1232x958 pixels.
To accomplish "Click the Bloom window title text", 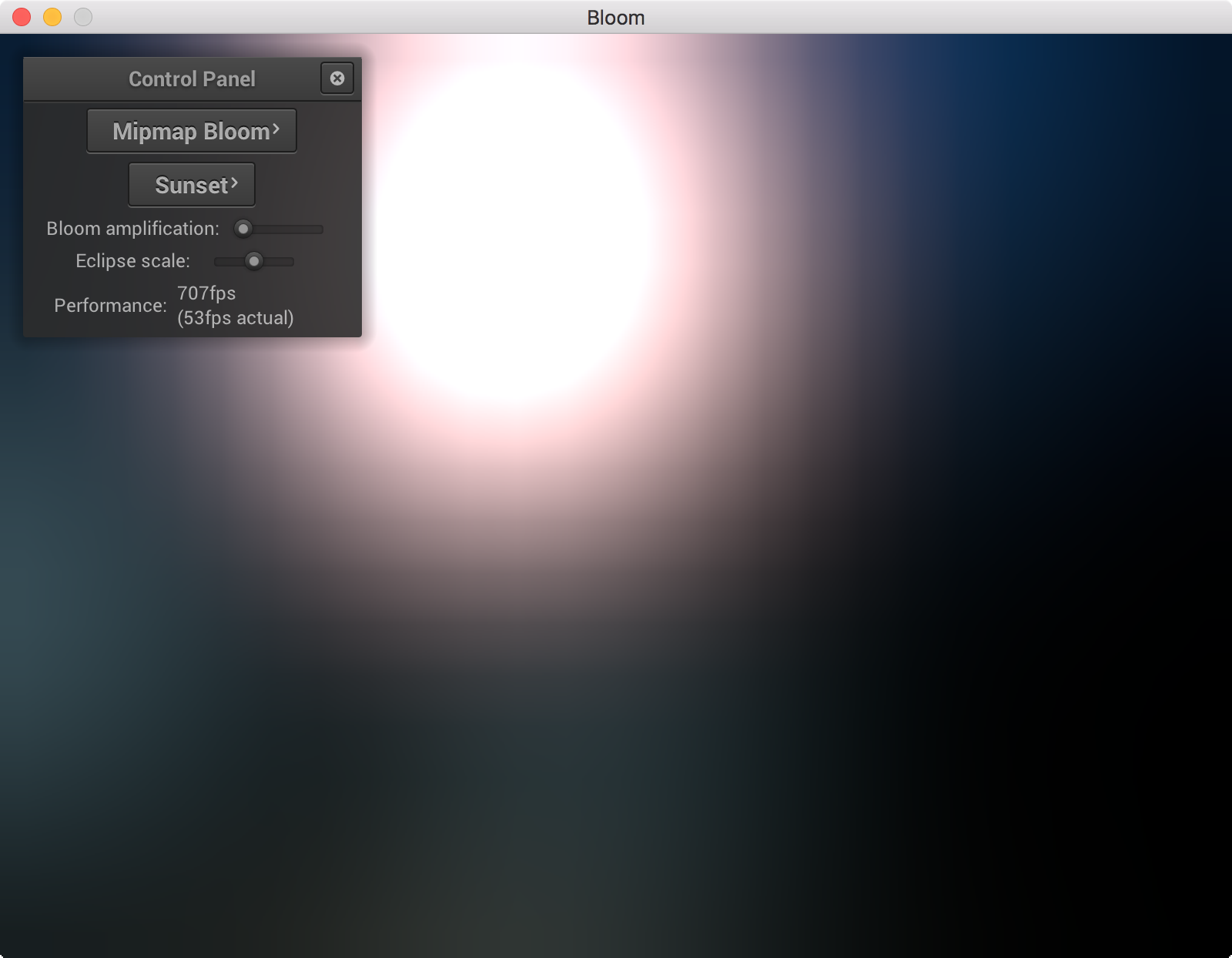I will (x=615, y=18).
